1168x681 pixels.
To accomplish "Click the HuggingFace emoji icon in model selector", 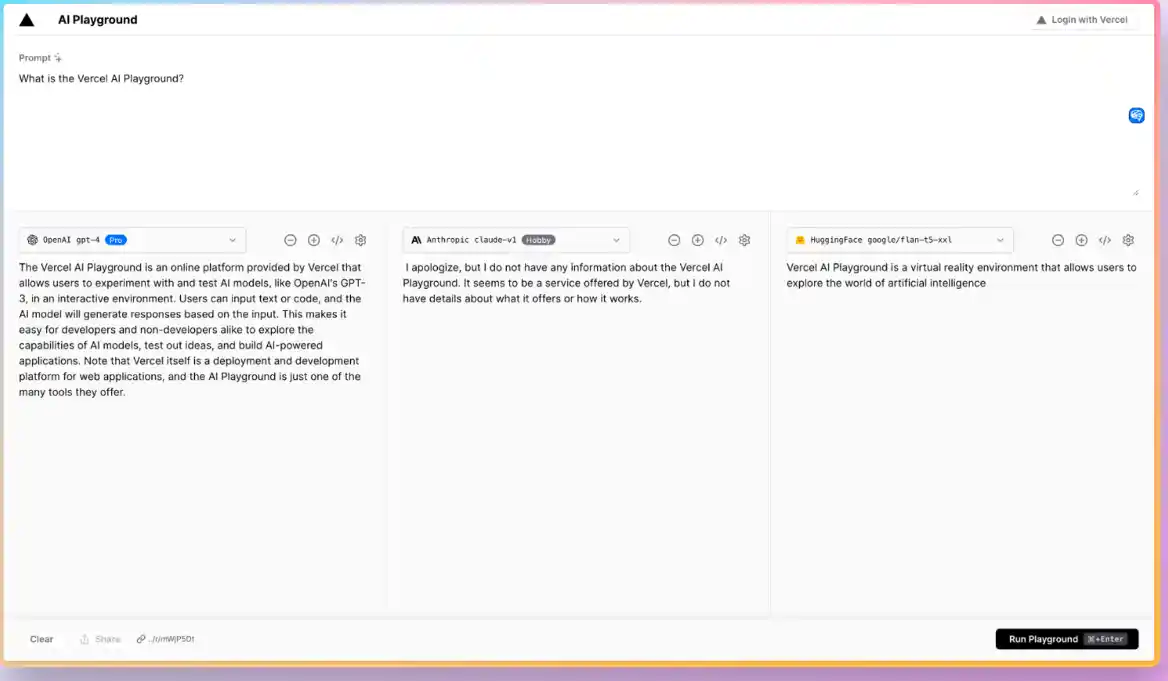I will (800, 240).
